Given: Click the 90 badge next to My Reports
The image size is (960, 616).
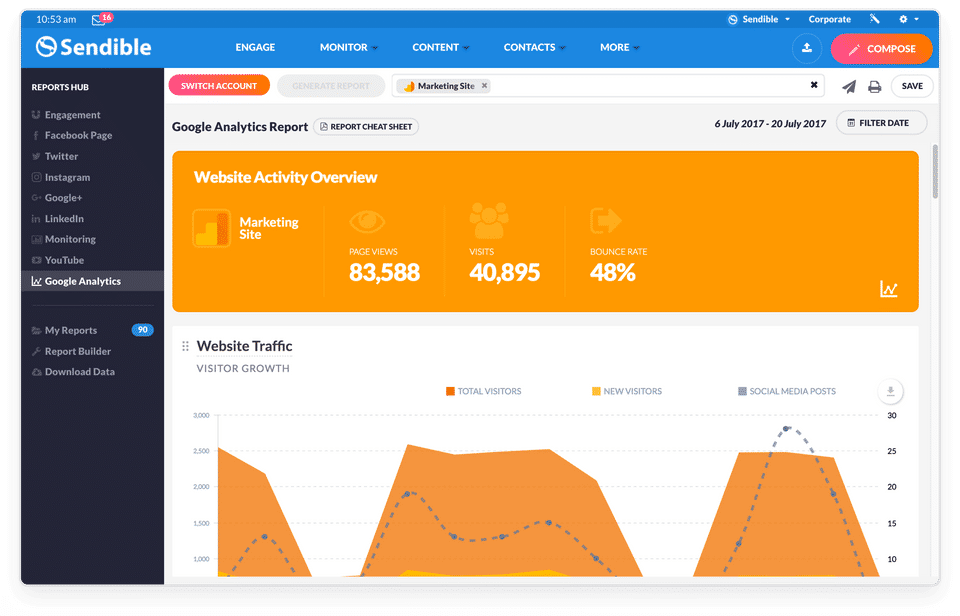Looking at the screenshot, I should (142, 330).
